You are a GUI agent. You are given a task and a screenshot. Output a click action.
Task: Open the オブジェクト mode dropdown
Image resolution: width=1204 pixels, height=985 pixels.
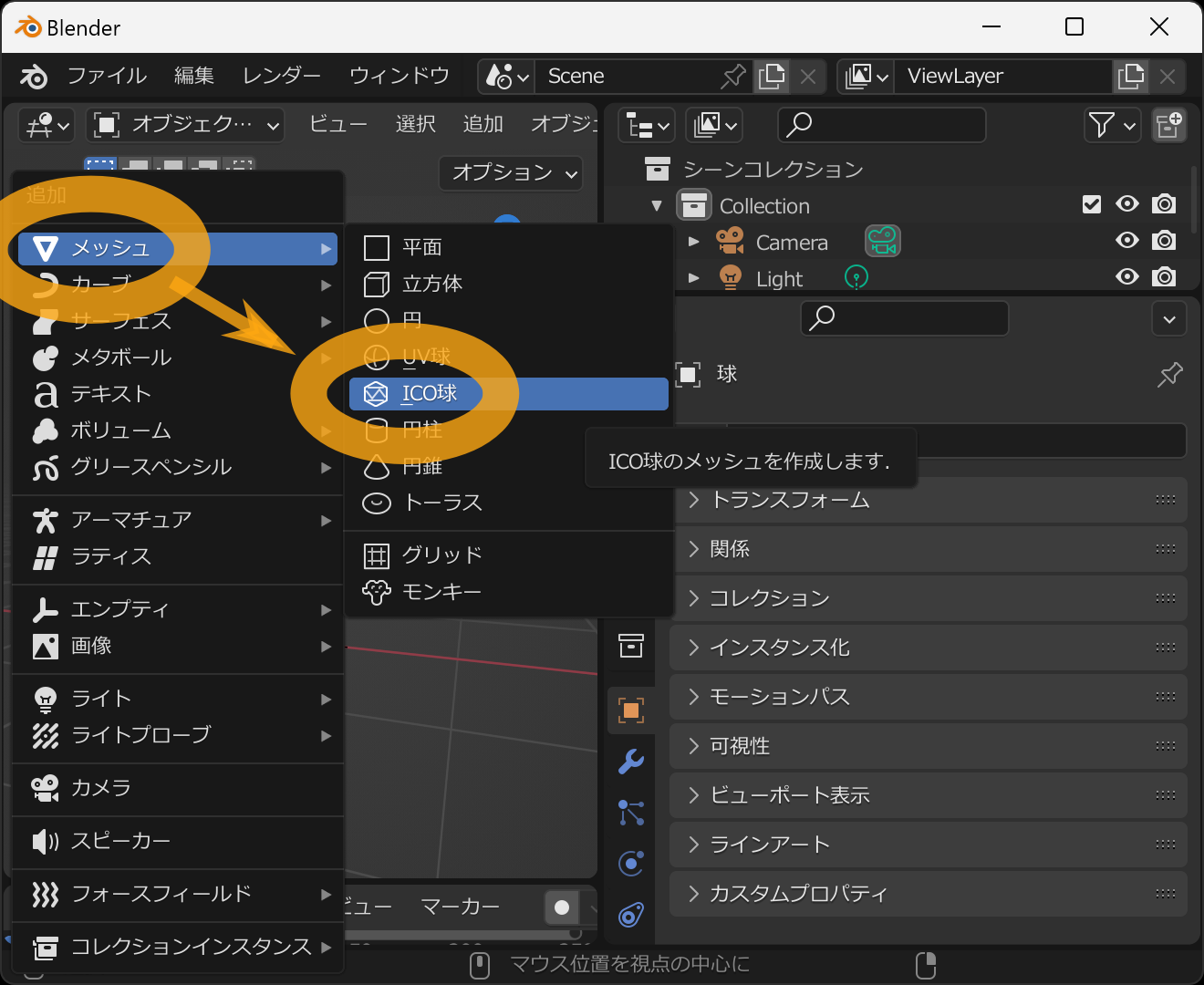(x=185, y=125)
